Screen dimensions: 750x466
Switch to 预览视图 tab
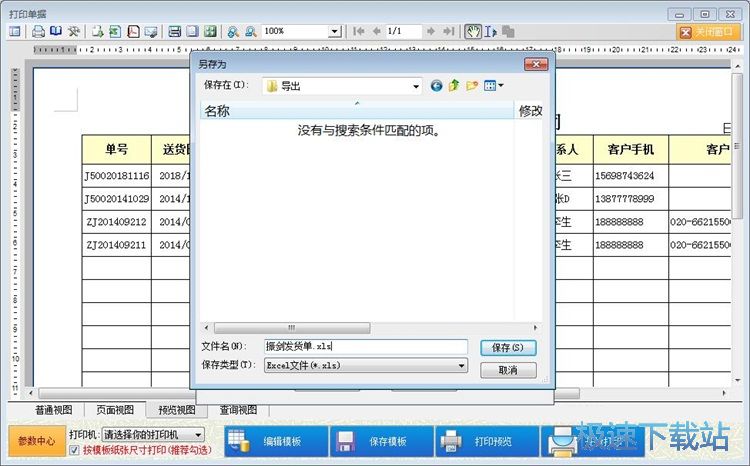tap(176, 410)
